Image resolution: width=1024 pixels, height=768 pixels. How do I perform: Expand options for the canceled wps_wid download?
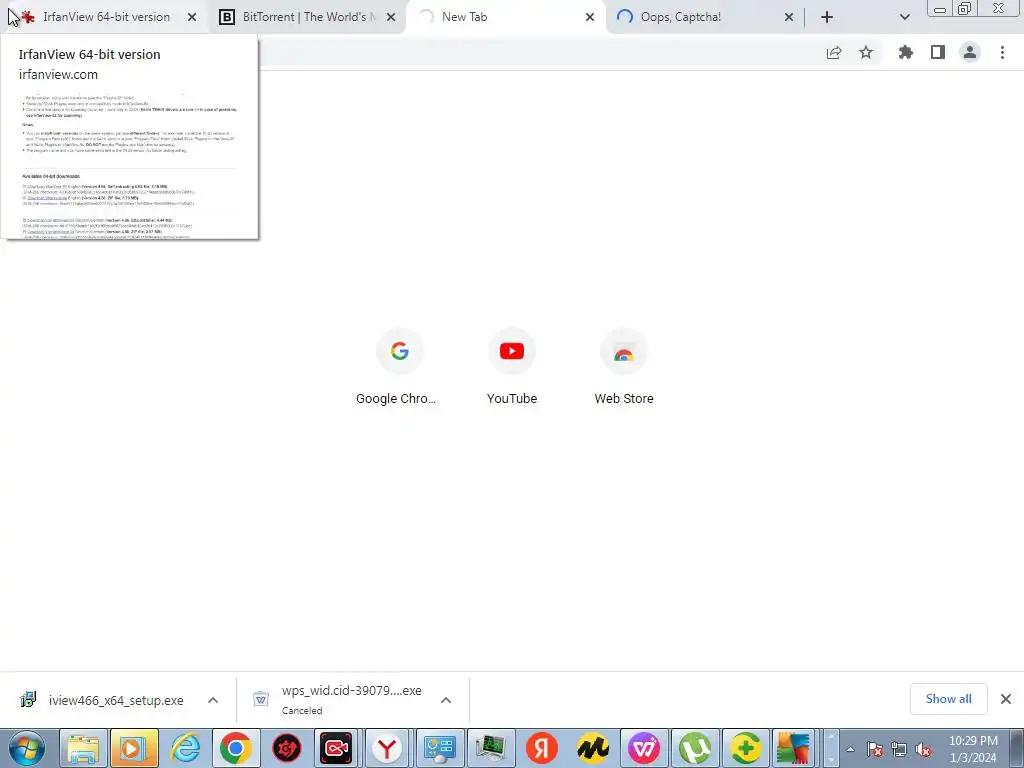[446, 700]
